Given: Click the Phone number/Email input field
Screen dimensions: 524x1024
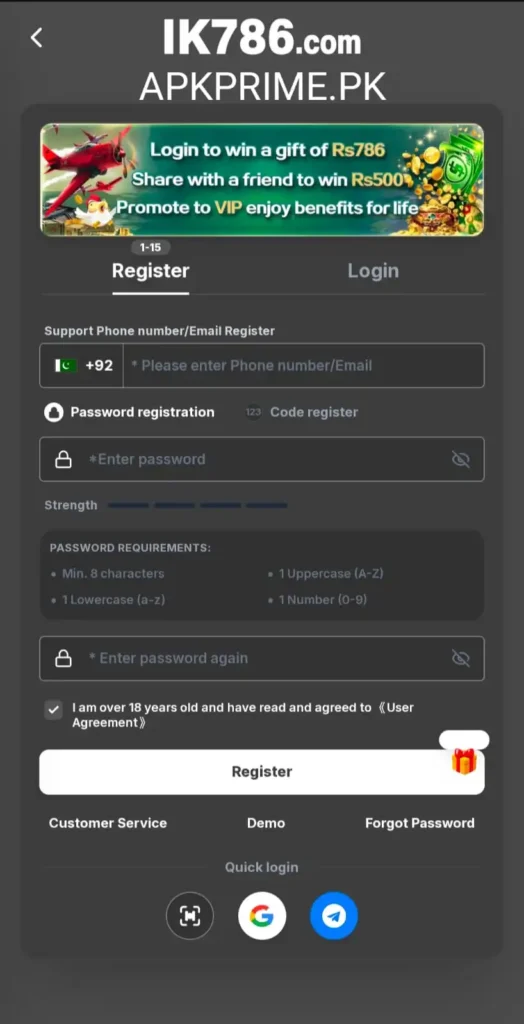Looking at the screenshot, I should (x=304, y=366).
